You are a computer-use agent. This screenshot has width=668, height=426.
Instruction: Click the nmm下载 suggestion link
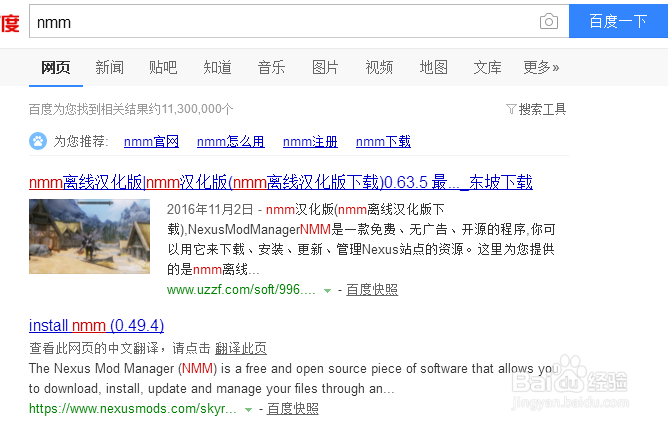point(383,141)
